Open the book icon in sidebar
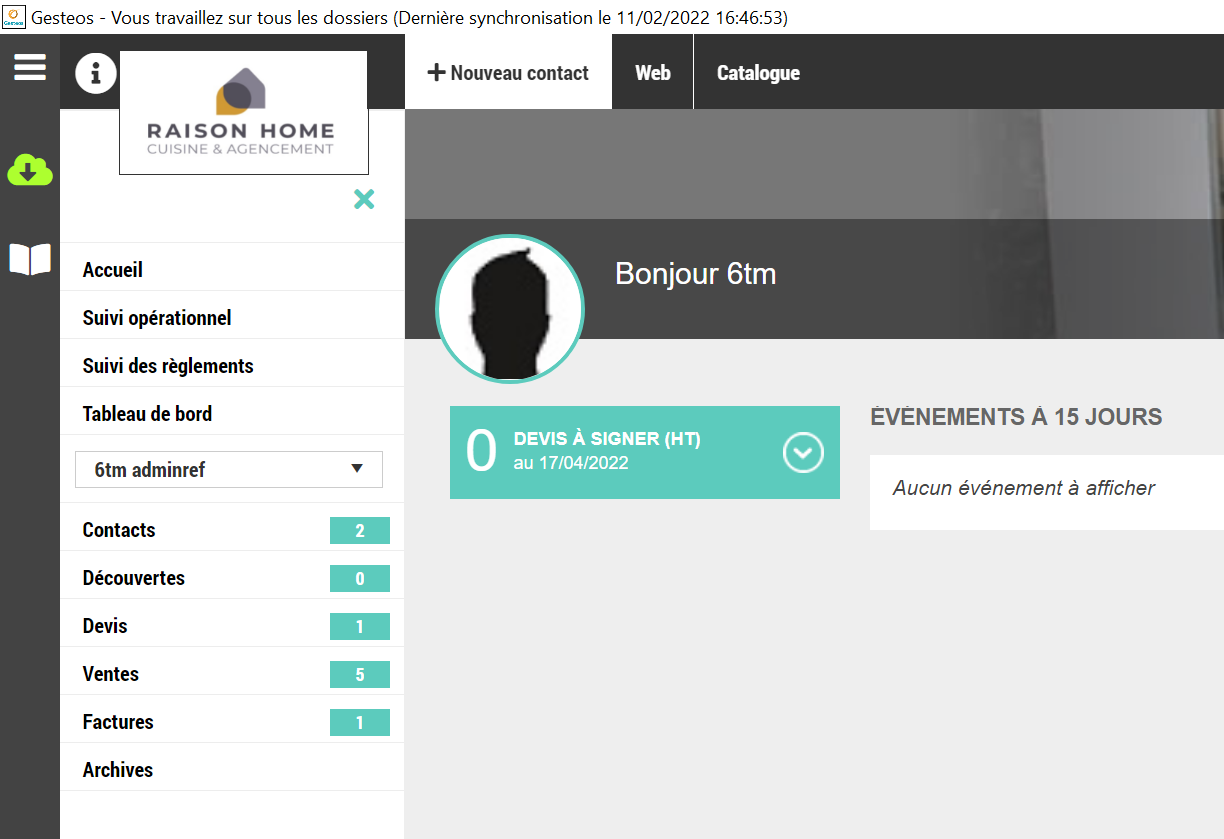 pyautogui.click(x=30, y=259)
